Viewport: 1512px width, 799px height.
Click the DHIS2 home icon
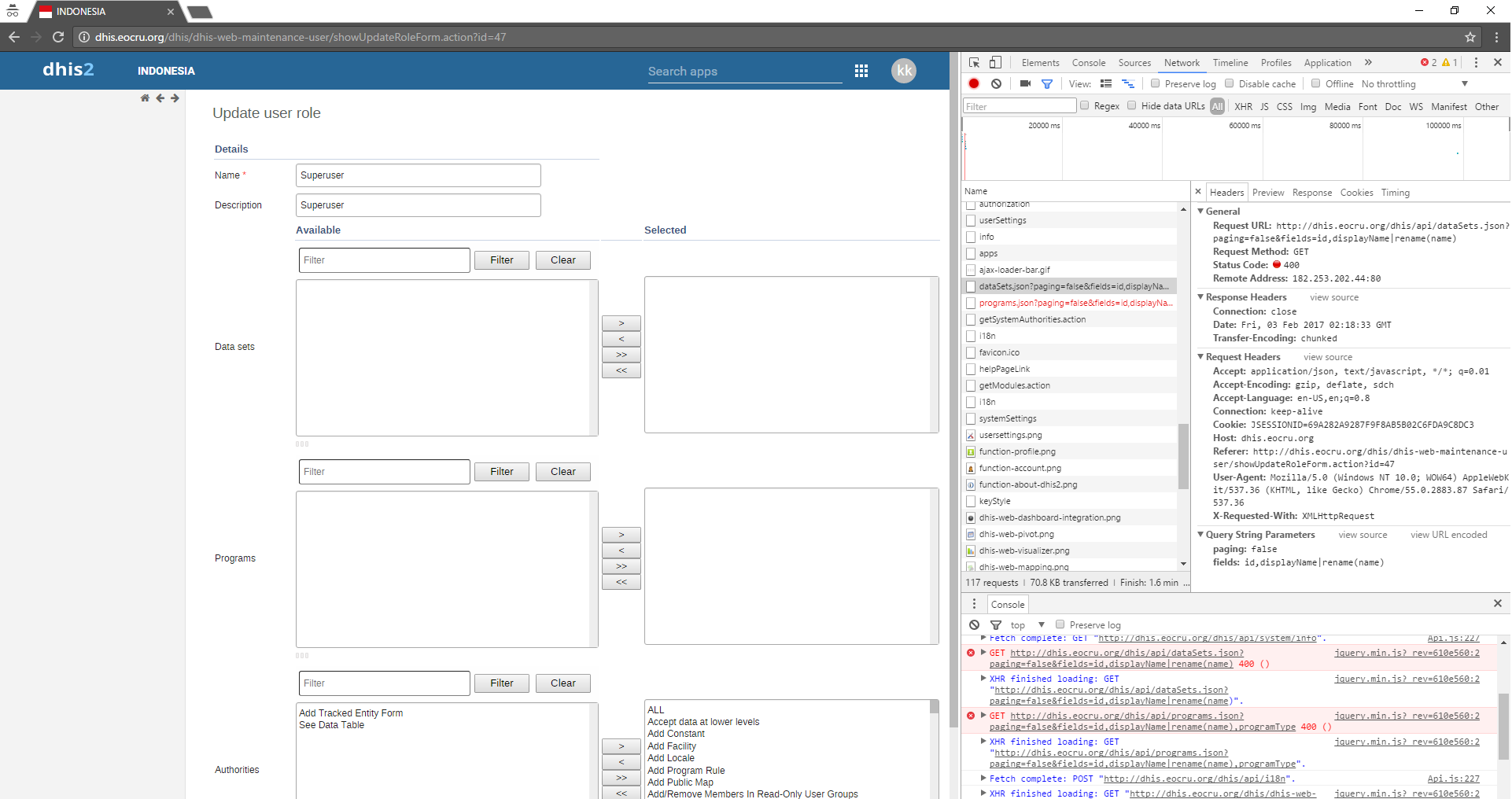[145, 98]
